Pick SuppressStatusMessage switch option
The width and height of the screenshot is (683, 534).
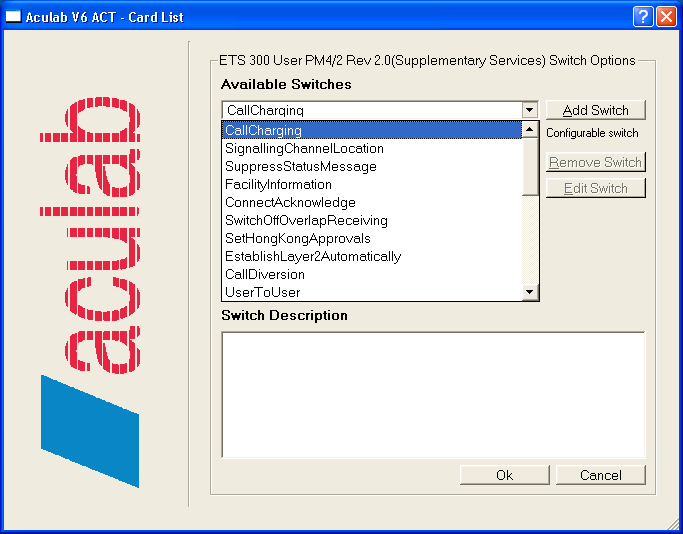point(372,166)
